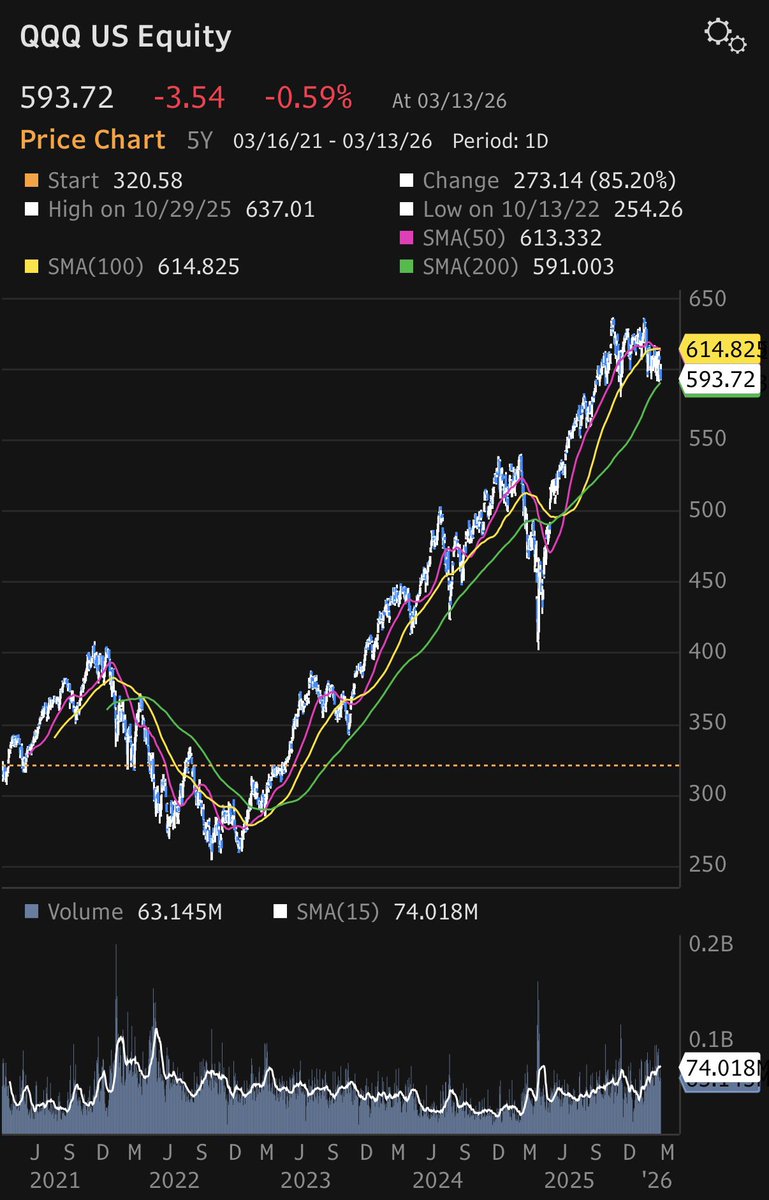Image resolution: width=769 pixels, height=1200 pixels.
Task: Select the 5Y time range
Action: 199,141
